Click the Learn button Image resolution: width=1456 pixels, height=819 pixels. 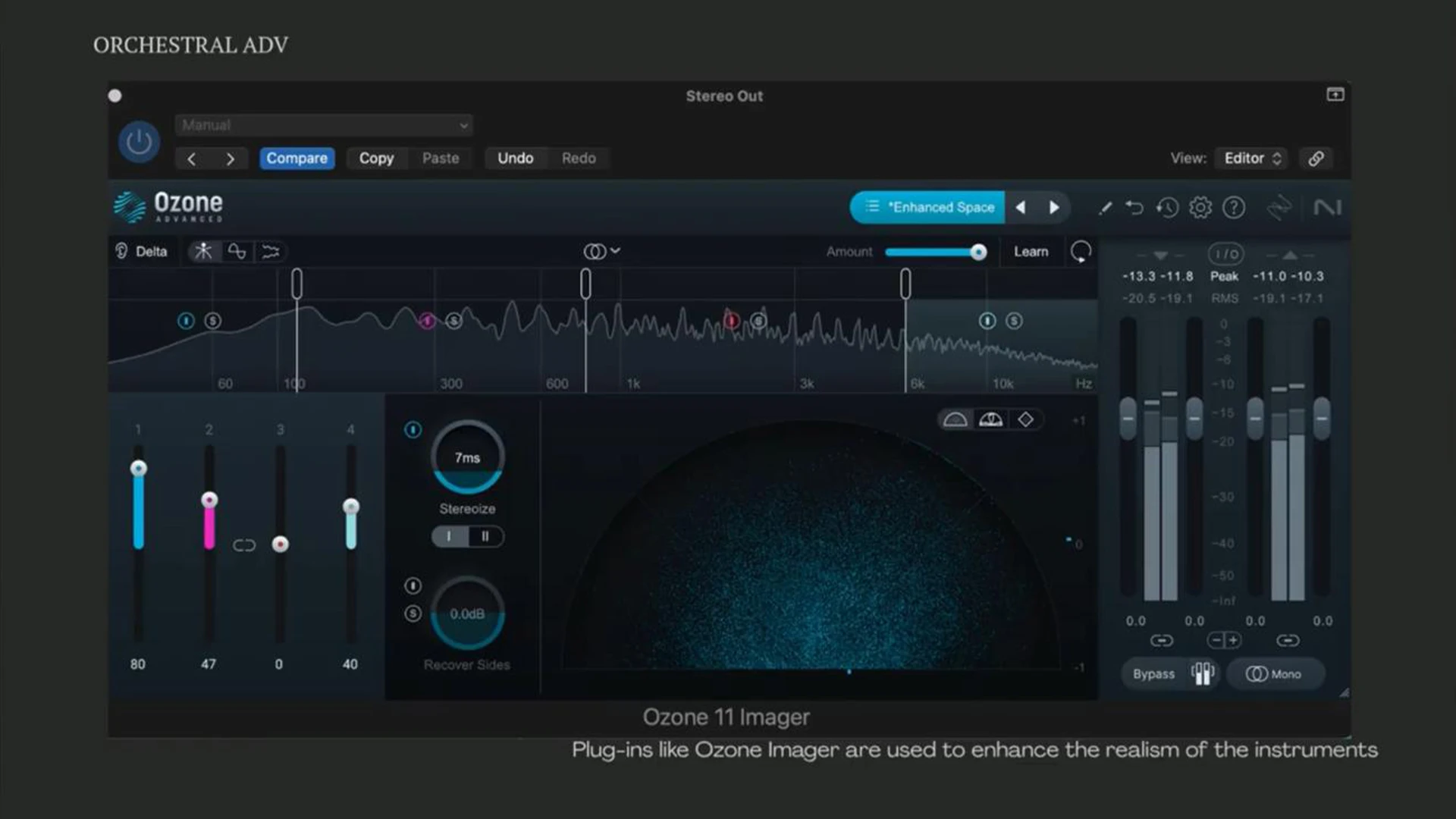(x=1031, y=252)
